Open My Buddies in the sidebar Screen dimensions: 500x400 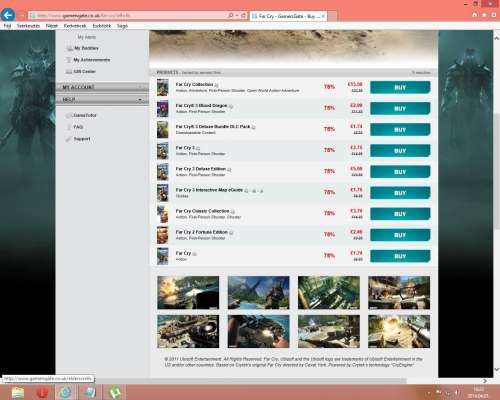pos(86,48)
